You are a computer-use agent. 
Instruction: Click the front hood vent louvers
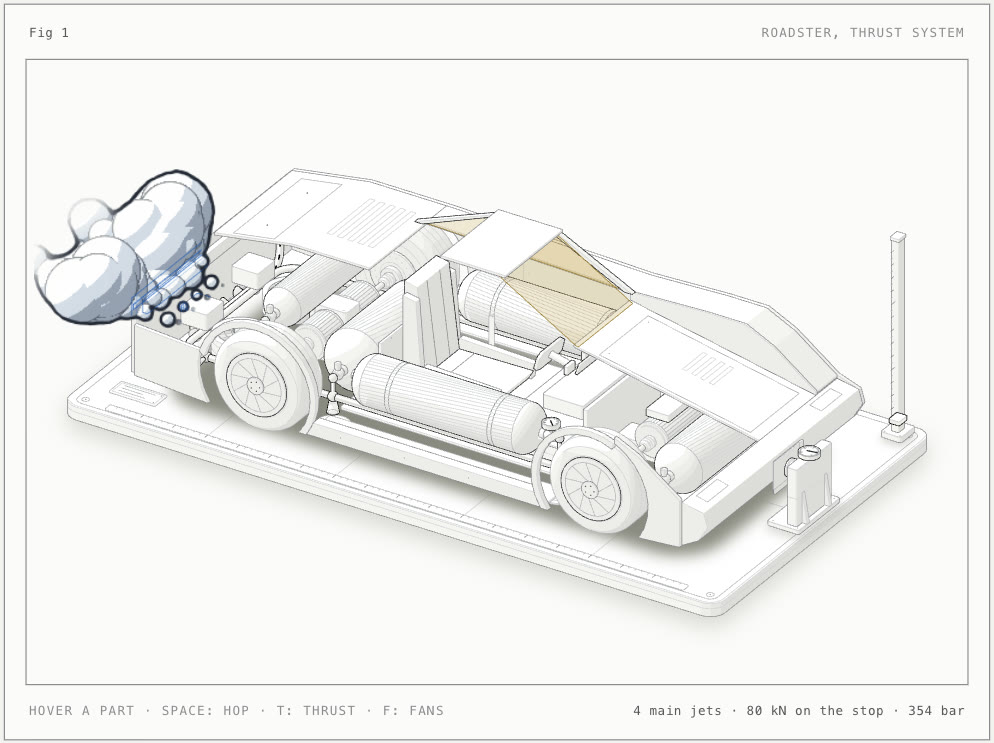[708, 368]
